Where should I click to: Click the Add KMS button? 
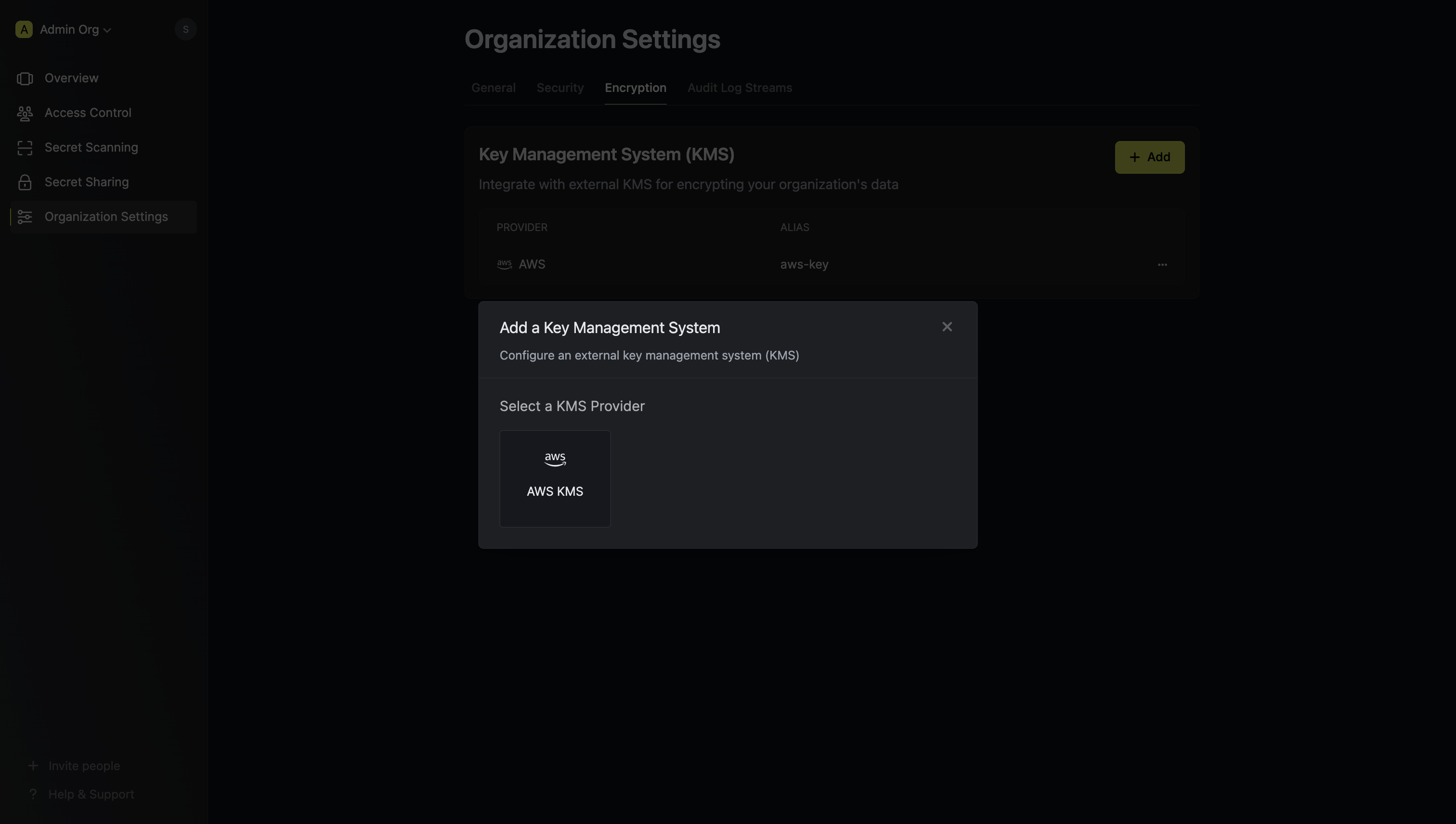1149,157
